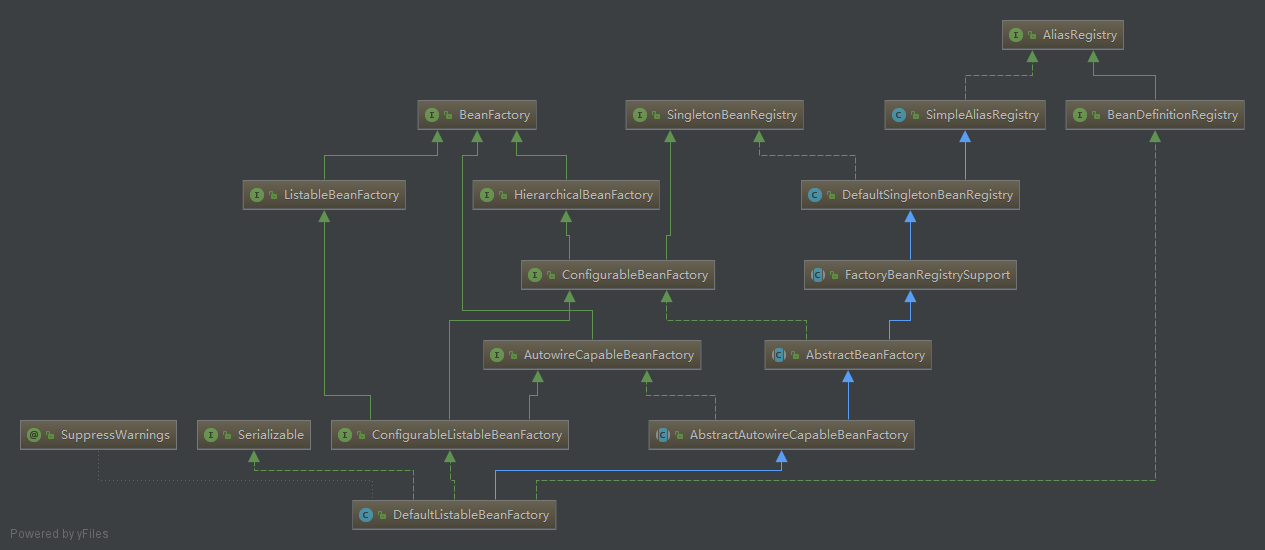Click the BeanFactory node label
Screen dimensions: 1265x550
[x=494, y=115]
